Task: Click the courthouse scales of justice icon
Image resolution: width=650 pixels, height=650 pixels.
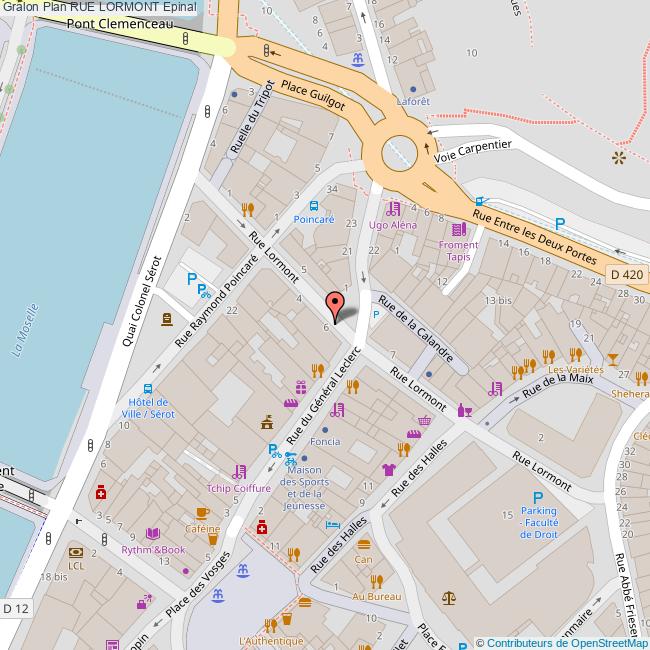Action: pos(449,597)
